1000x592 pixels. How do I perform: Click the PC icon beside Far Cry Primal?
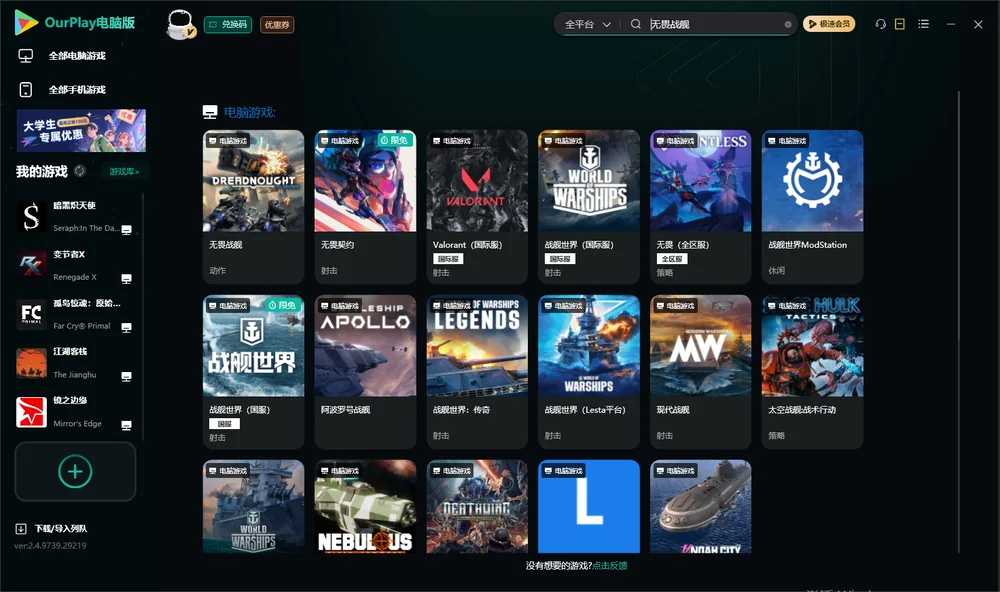[126, 327]
